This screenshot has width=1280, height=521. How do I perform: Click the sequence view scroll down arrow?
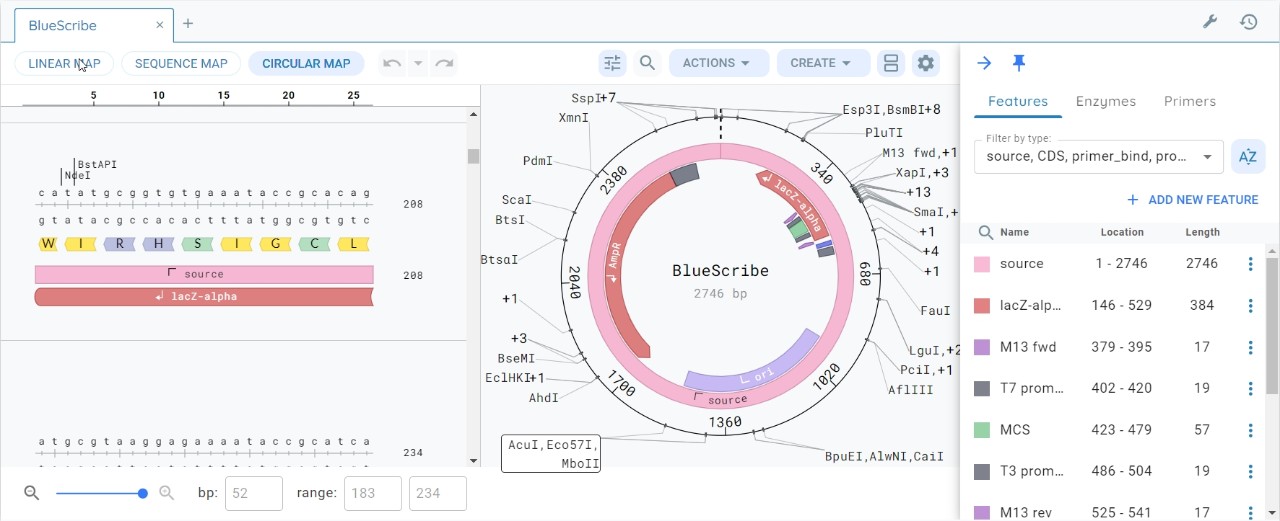click(x=473, y=460)
